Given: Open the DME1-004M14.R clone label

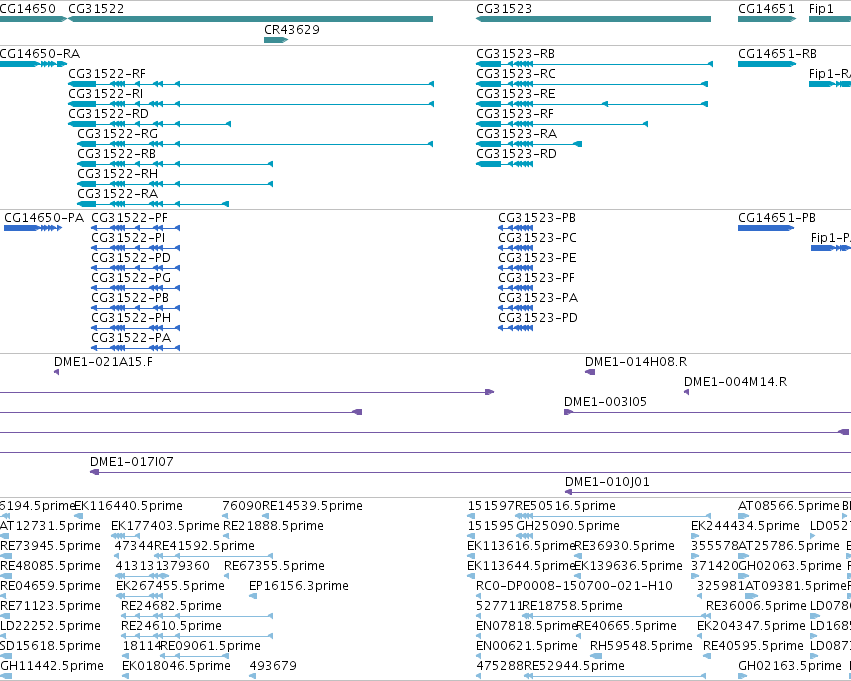Looking at the screenshot, I should (735, 382).
